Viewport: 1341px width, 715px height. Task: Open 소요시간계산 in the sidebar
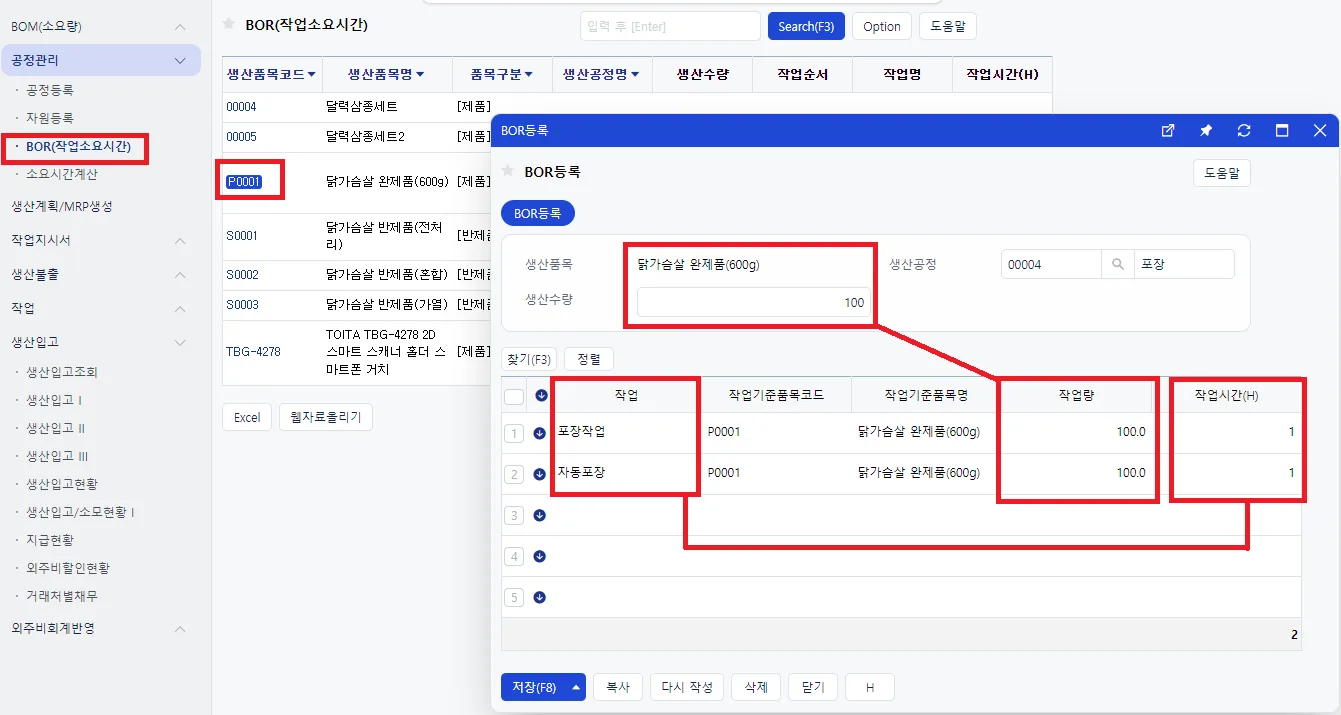point(62,174)
